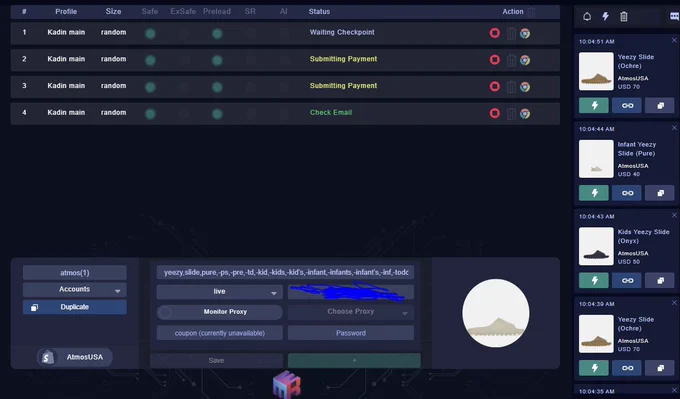Toggle Safe mode for task 2

[150, 60]
